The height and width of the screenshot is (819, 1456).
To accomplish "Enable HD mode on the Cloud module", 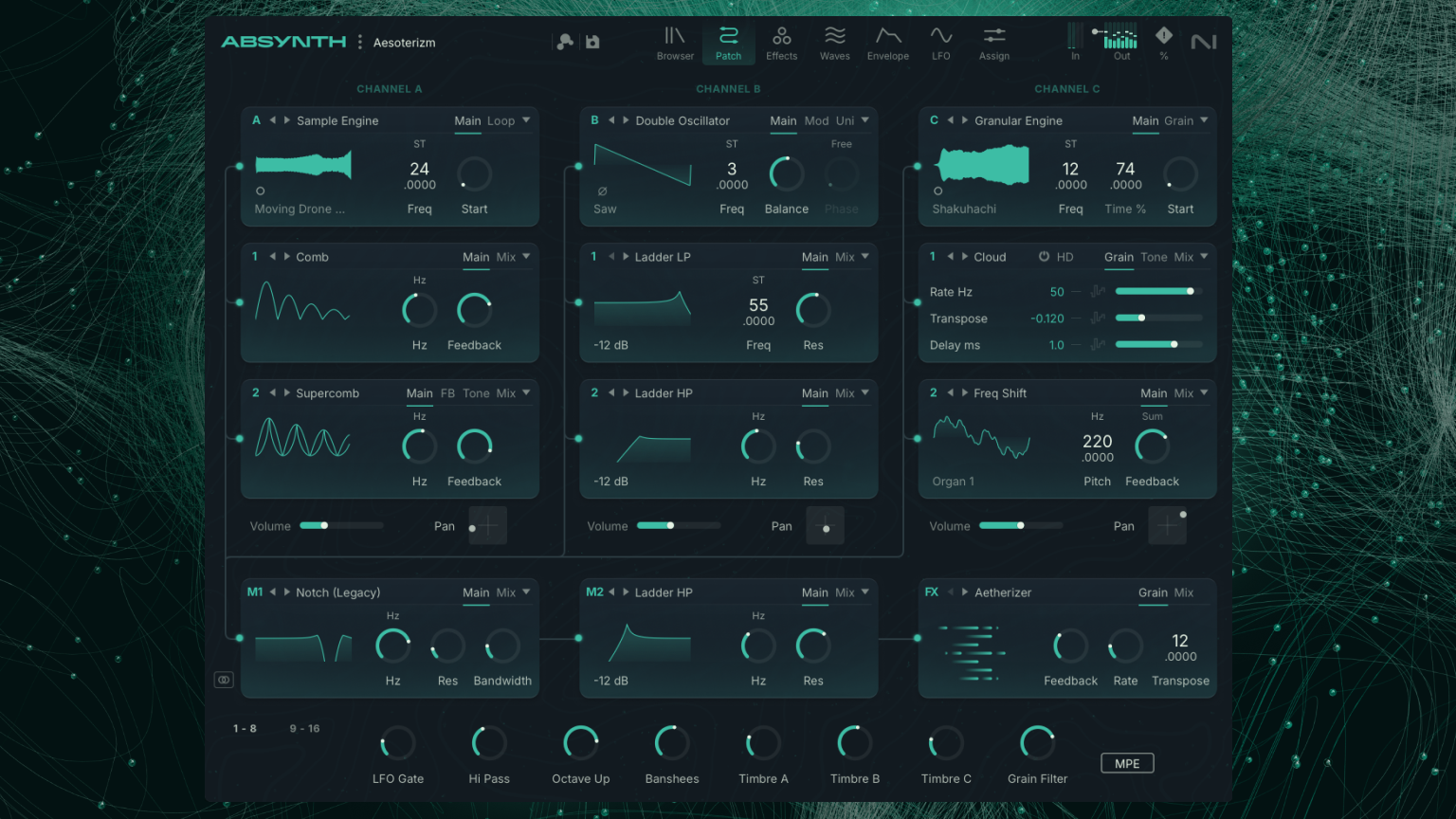I will pos(1065,256).
